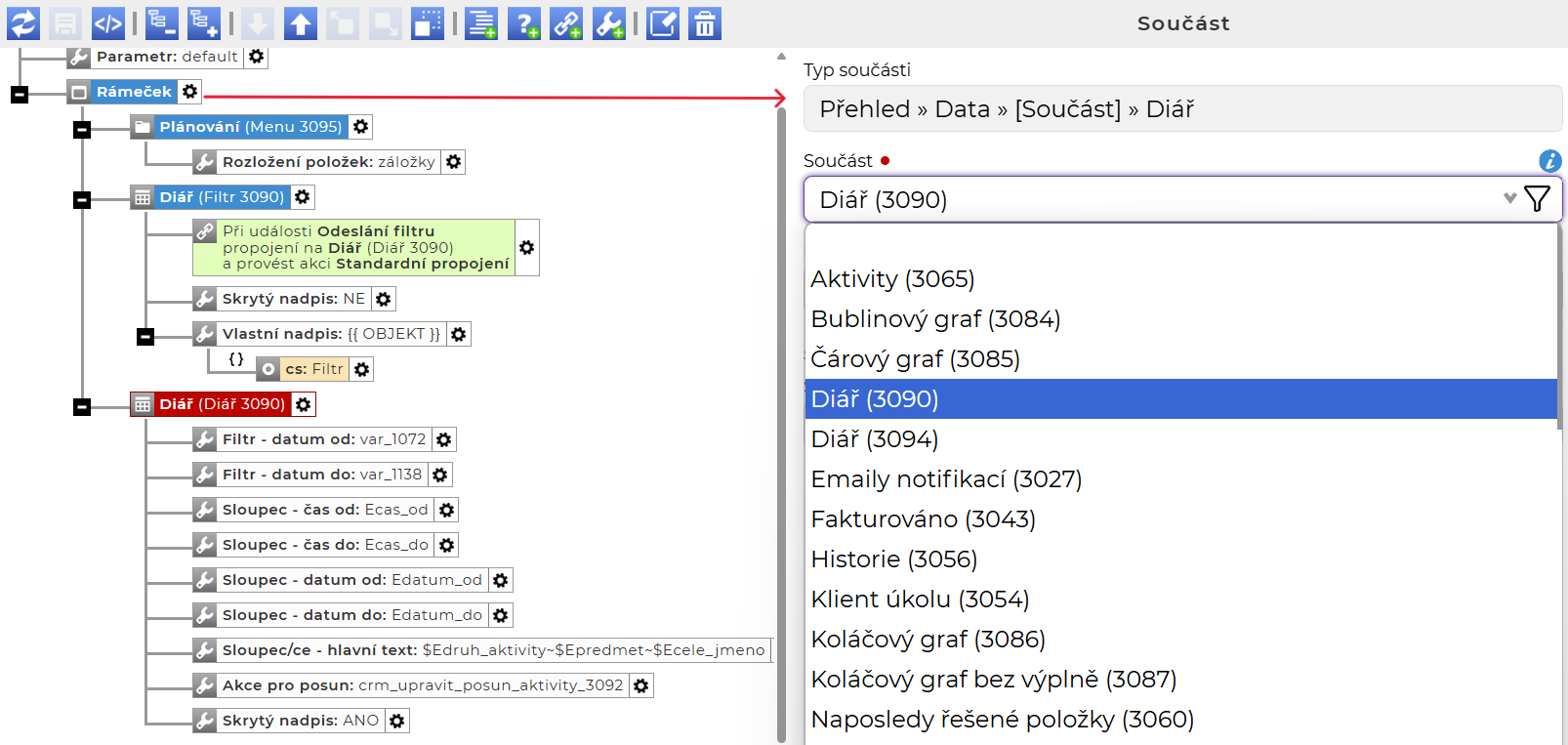Open the source code view icon
The width and height of the screenshot is (1568, 745).
(x=107, y=23)
